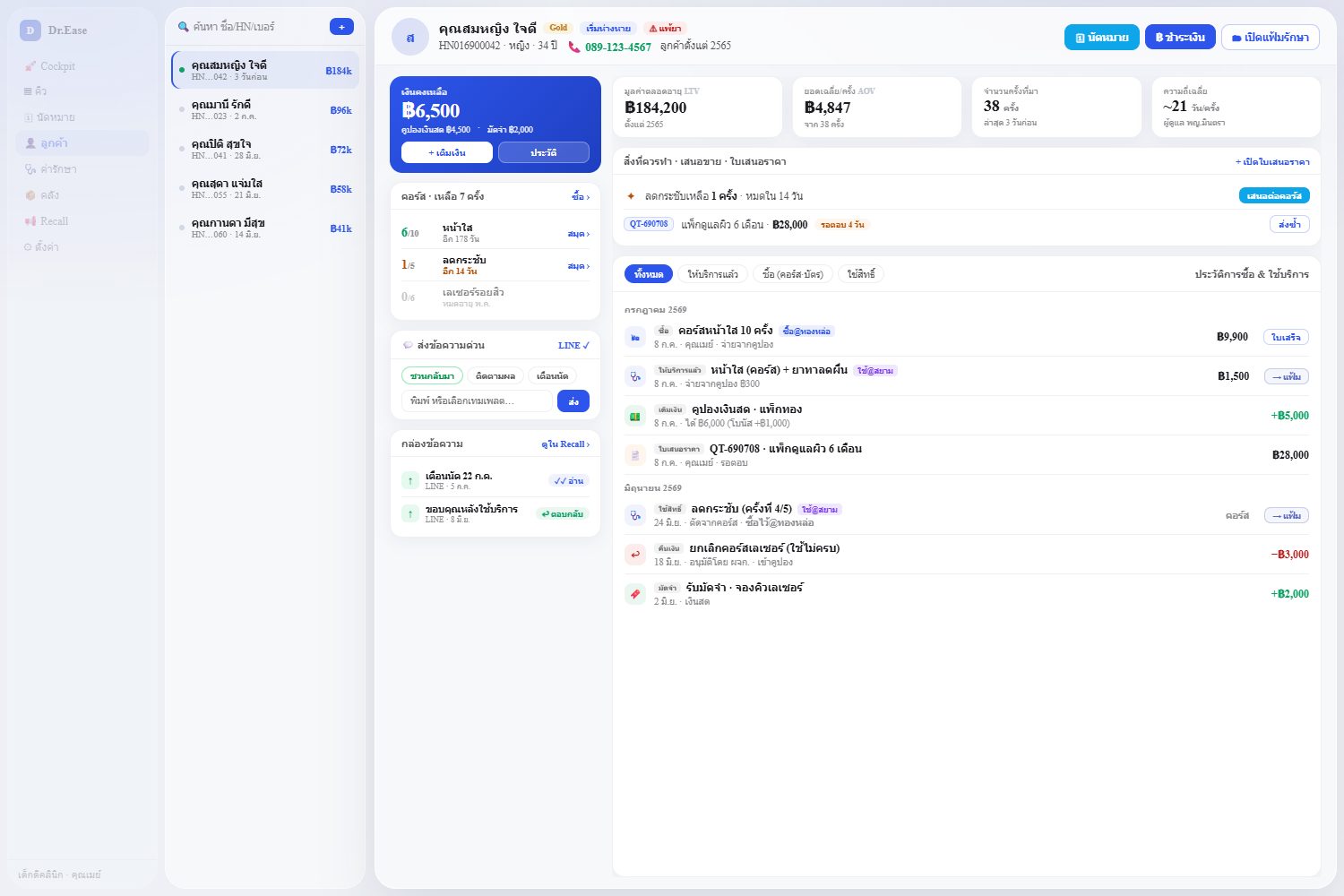Click the arrow icon of เตือนนัด 22 ก.ค. message
This screenshot has width=1344, height=896.
click(x=410, y=481)
